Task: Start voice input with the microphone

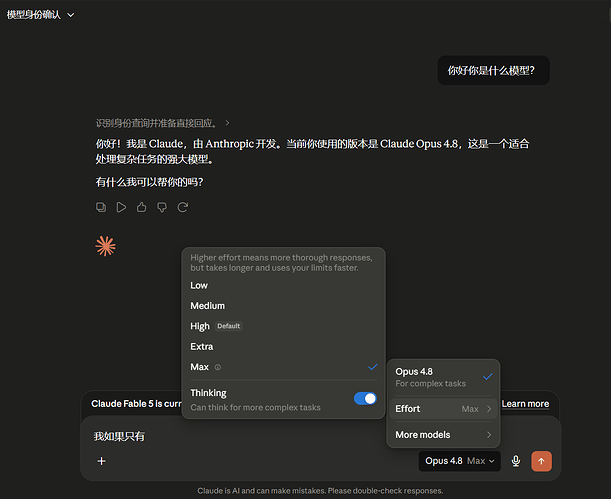Action: (x=516, y=461)
